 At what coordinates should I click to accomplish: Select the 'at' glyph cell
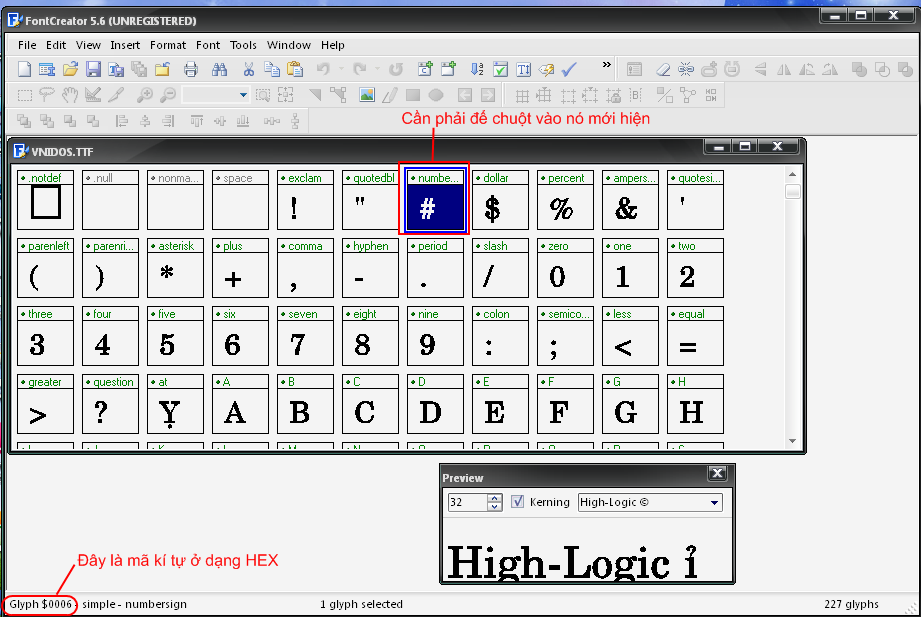coord(175,404)
